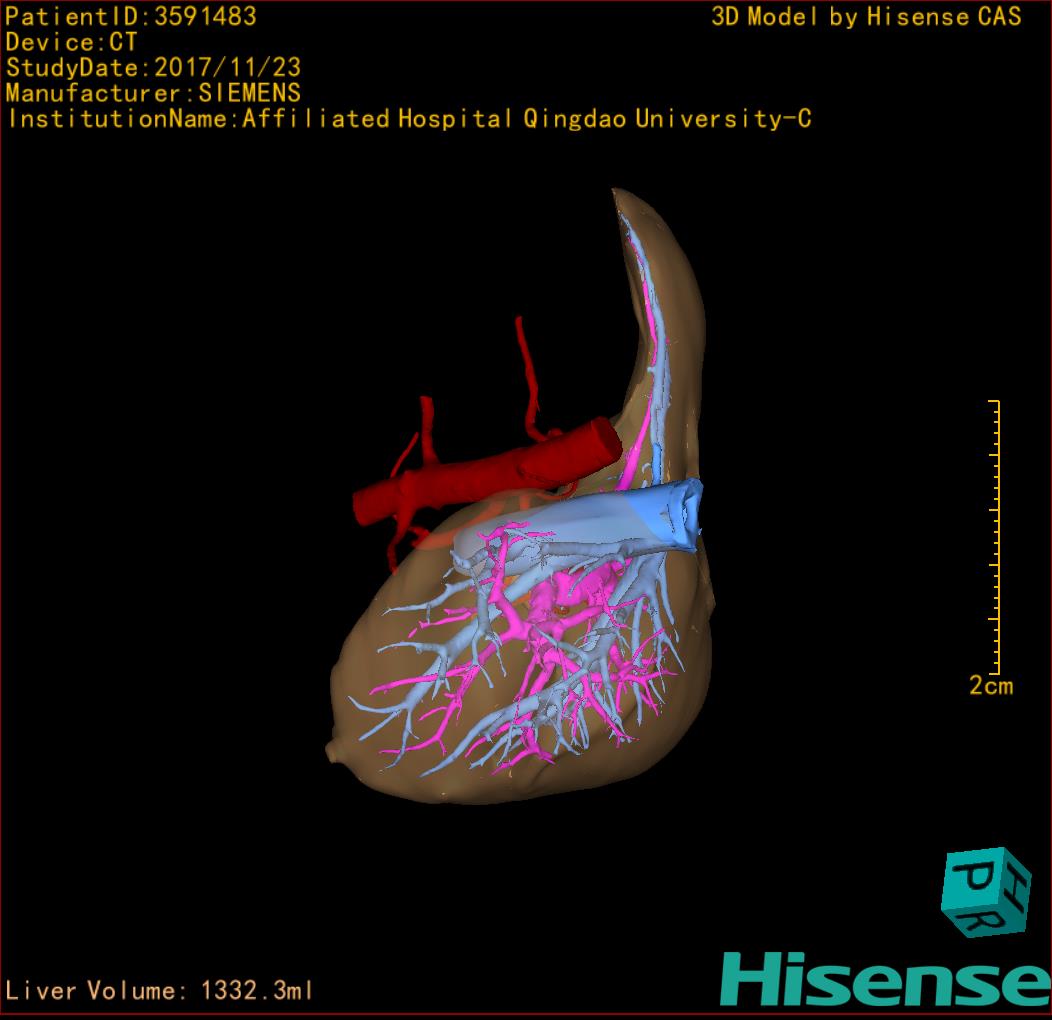This screenshot has width=1052, height=1020.
Task: Click the Liver Volume 1332.3ml readout
Action: coord(160,991)
